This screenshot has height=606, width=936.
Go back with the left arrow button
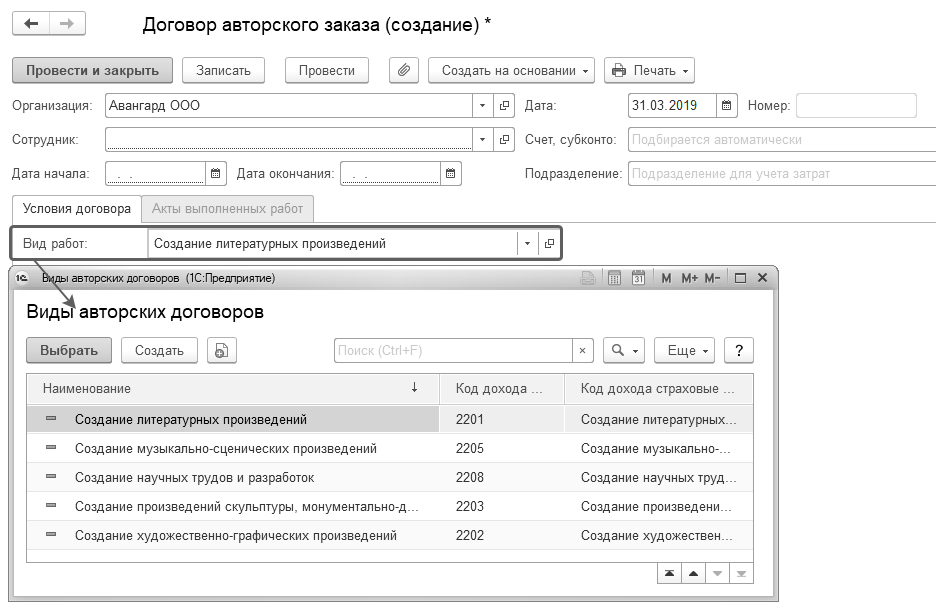31,24
